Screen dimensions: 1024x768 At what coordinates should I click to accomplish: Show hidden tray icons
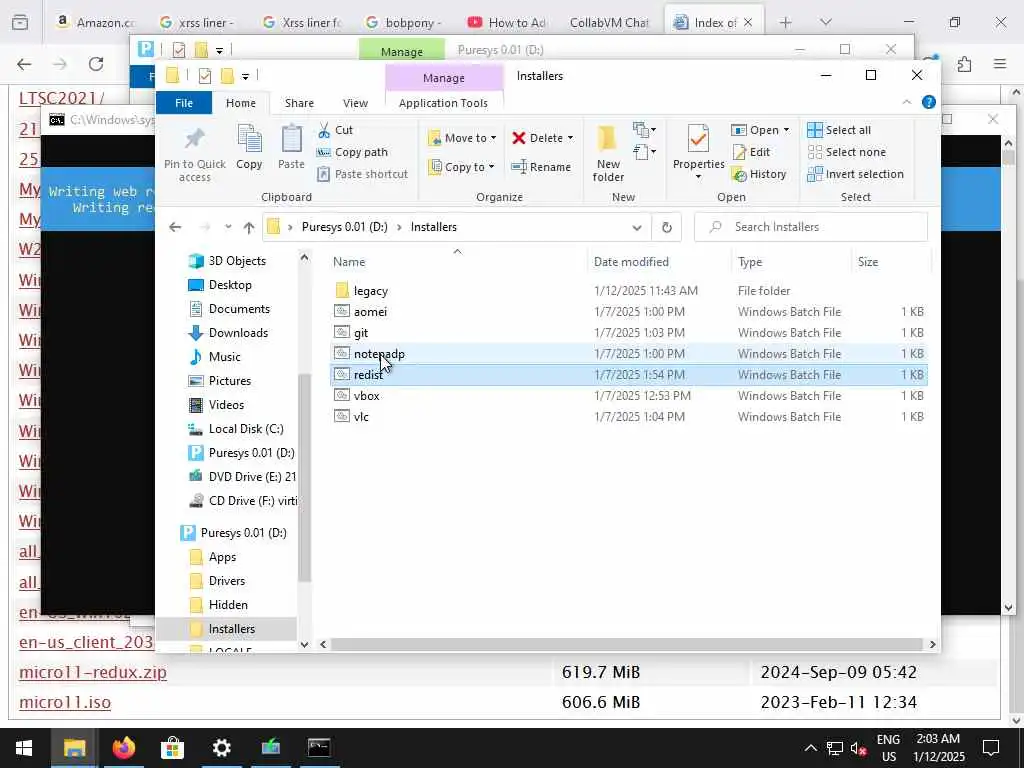pos(810,748)
